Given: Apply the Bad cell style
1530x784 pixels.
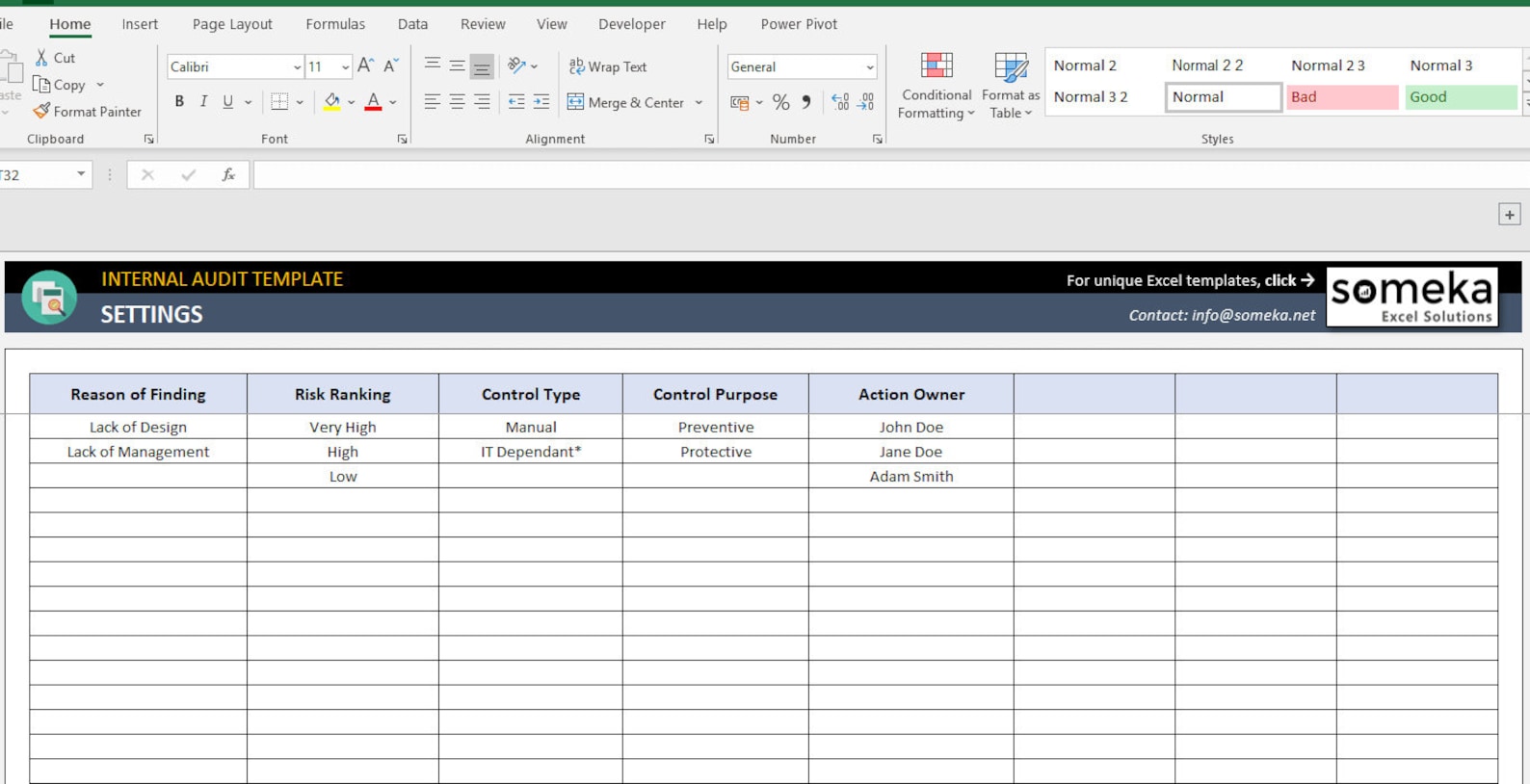Looking at the screenshot, I should click(1342, 96).
